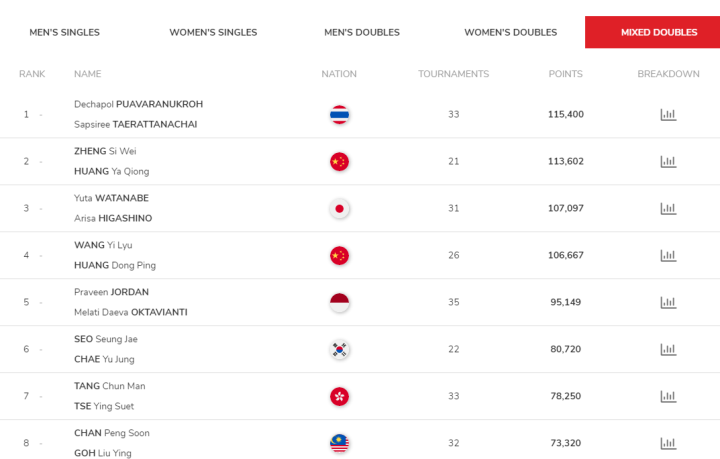This screenshot has width=720, height=459.
Task: Click the Japan flag icon
Action: tap(339, 209)
